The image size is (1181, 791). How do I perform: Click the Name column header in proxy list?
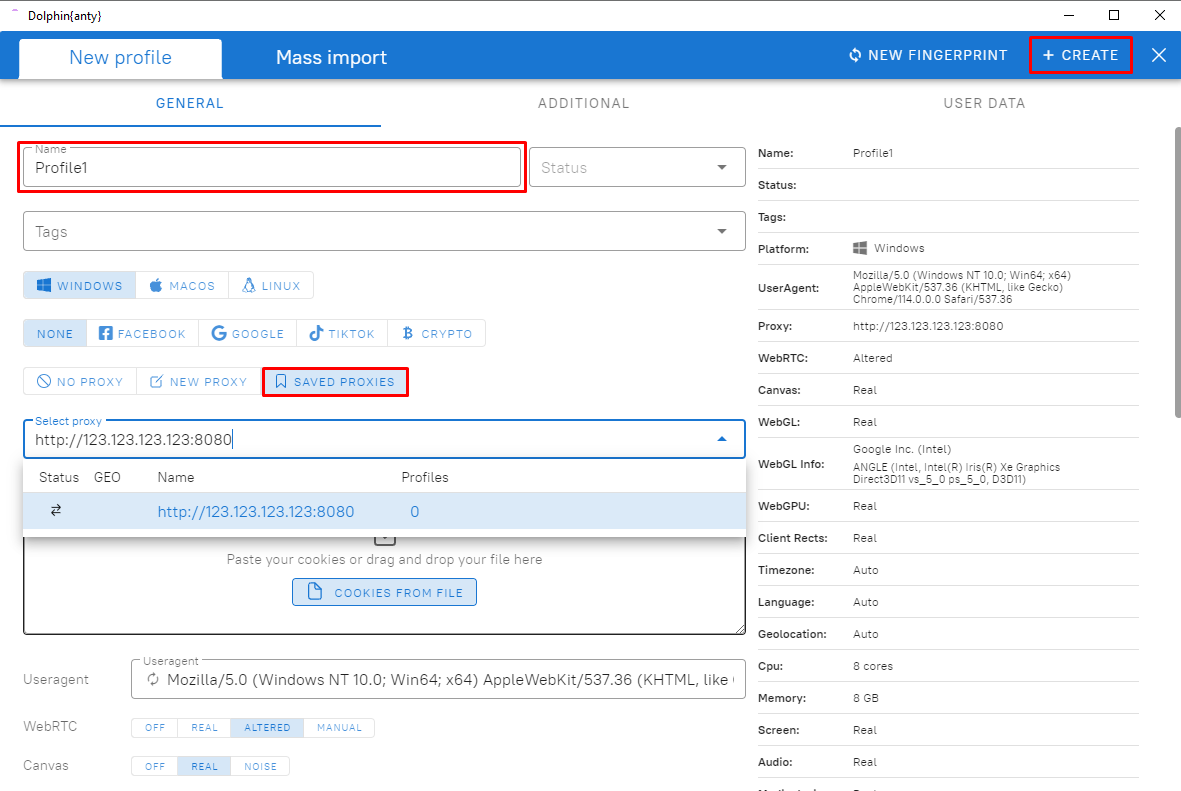click(175, 477)
